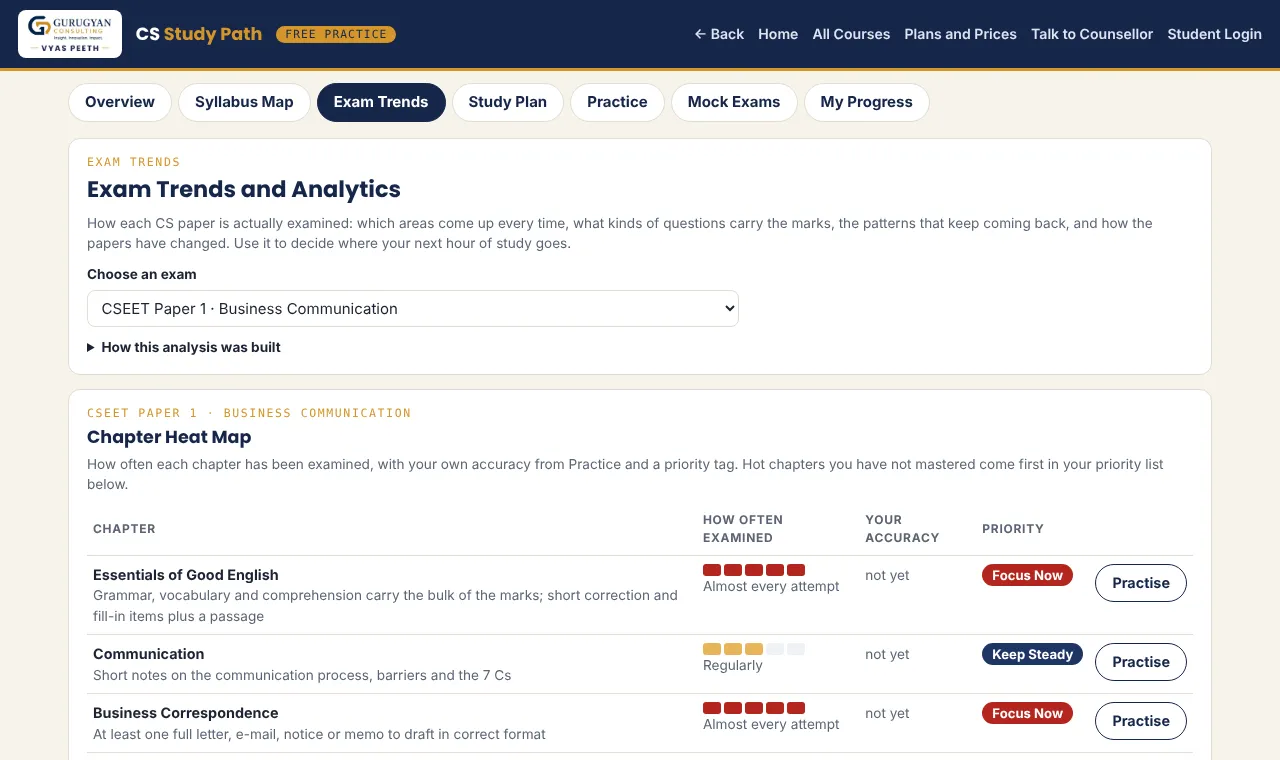Select the Communication chapter name

[149, 654]
